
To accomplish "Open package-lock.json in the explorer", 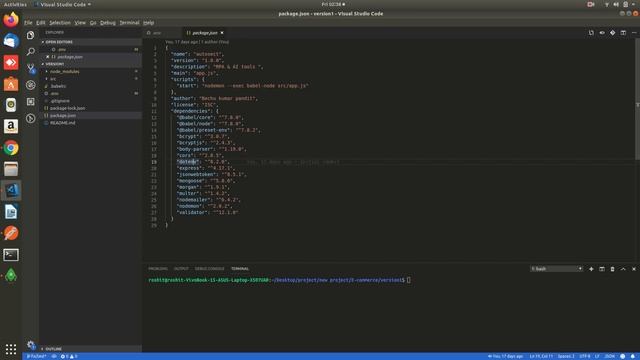I will [x=67, y=108].
